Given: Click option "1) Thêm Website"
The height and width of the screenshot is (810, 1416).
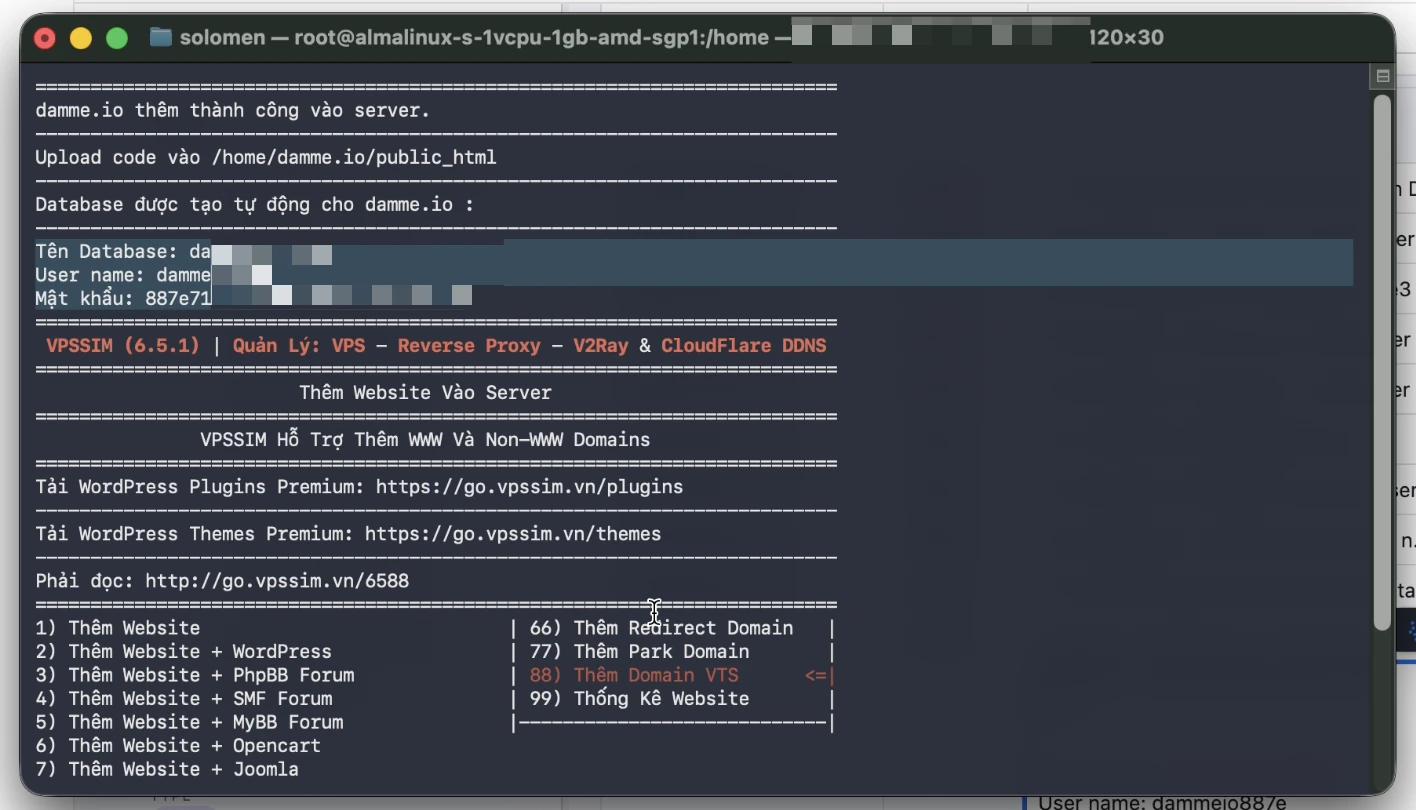Looking at the screenshot, I should [118, 628].
